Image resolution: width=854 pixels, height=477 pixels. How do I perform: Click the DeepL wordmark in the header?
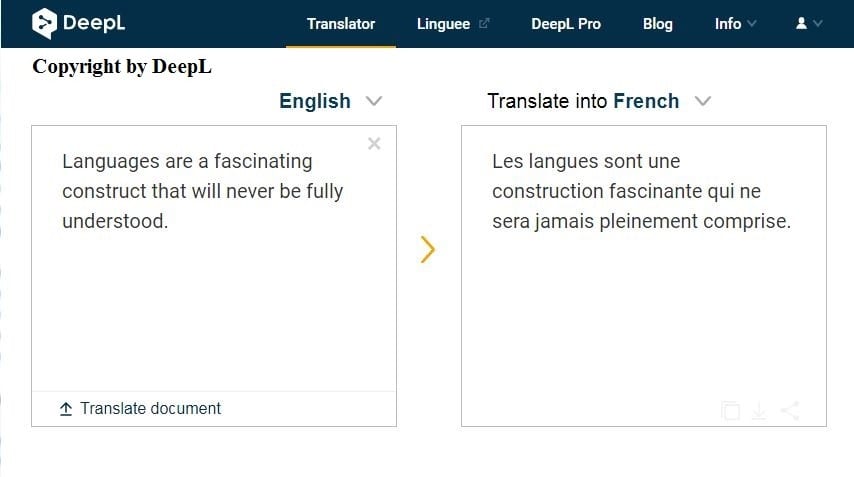(93, 23)
